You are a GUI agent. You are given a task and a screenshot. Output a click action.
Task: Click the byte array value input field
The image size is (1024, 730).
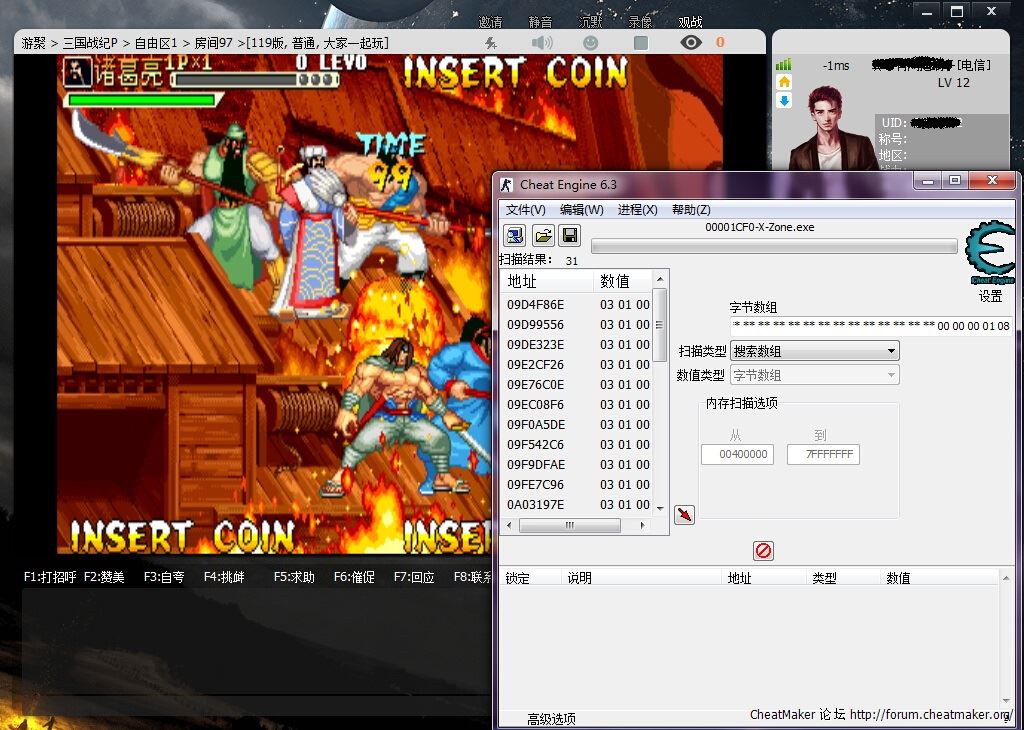click(x=870, y=326)
